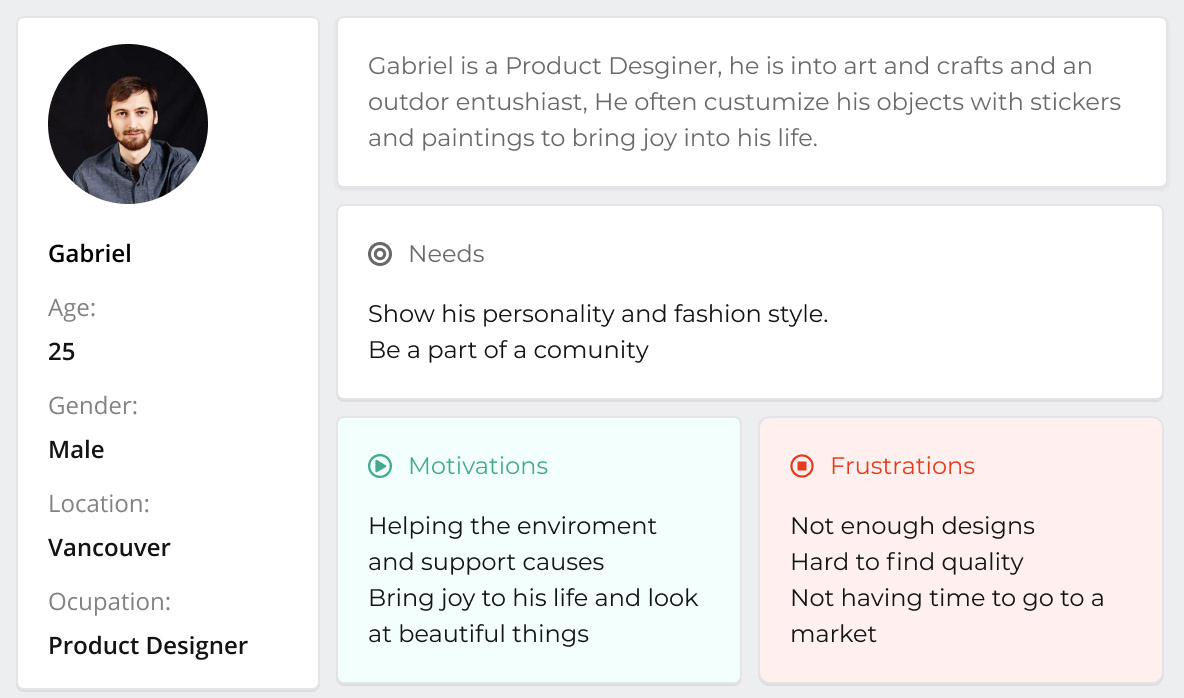Click the Product Designer occupation value

tap(148, 646)
